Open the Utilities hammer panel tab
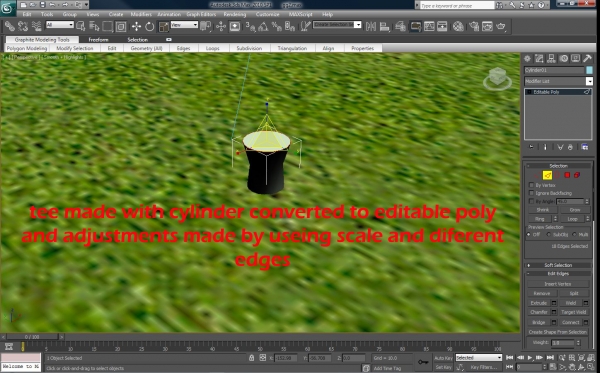600x373 pixels. [x=587, y=59]
